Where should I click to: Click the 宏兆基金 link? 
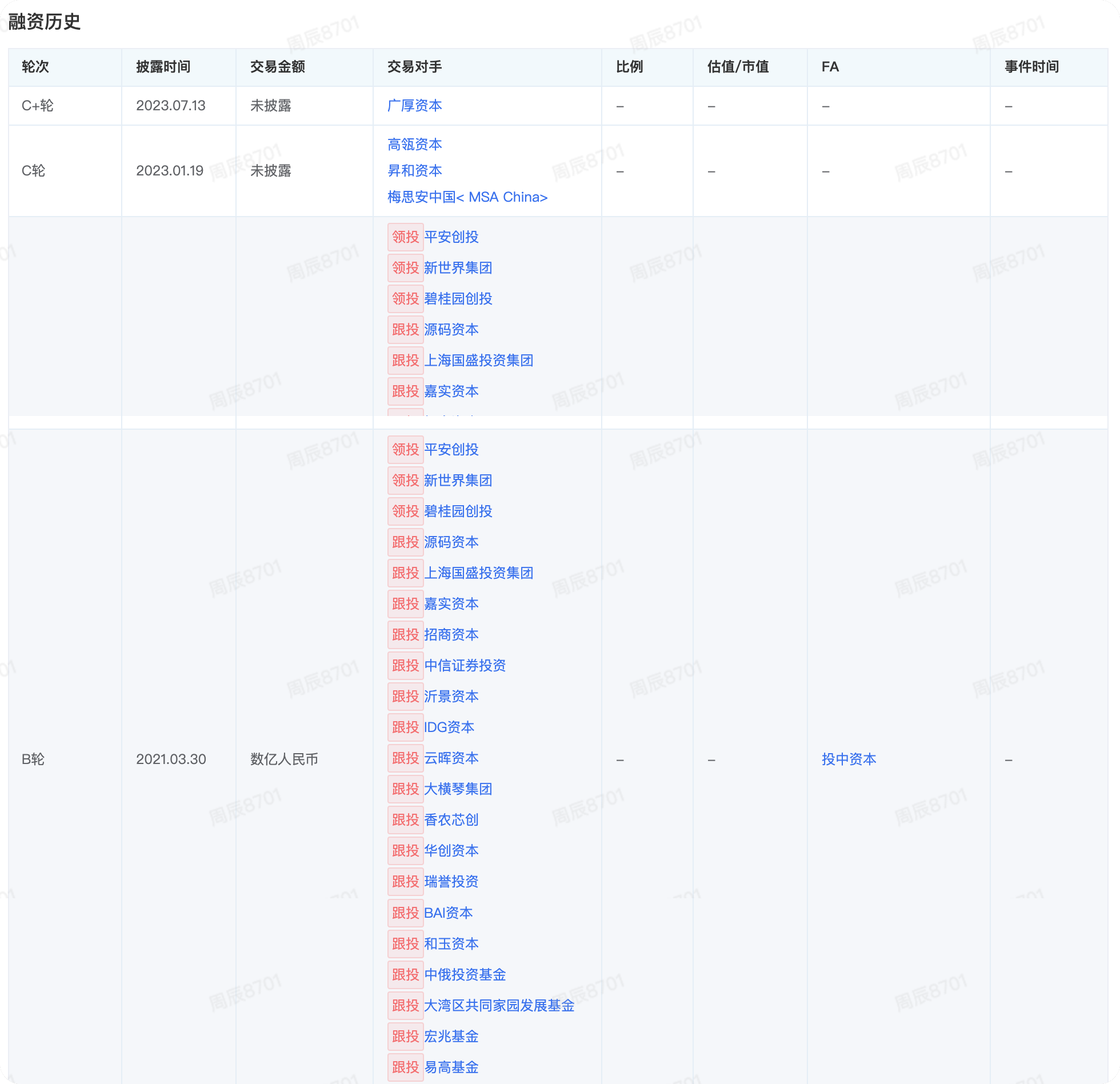(x=451, y=1037)
